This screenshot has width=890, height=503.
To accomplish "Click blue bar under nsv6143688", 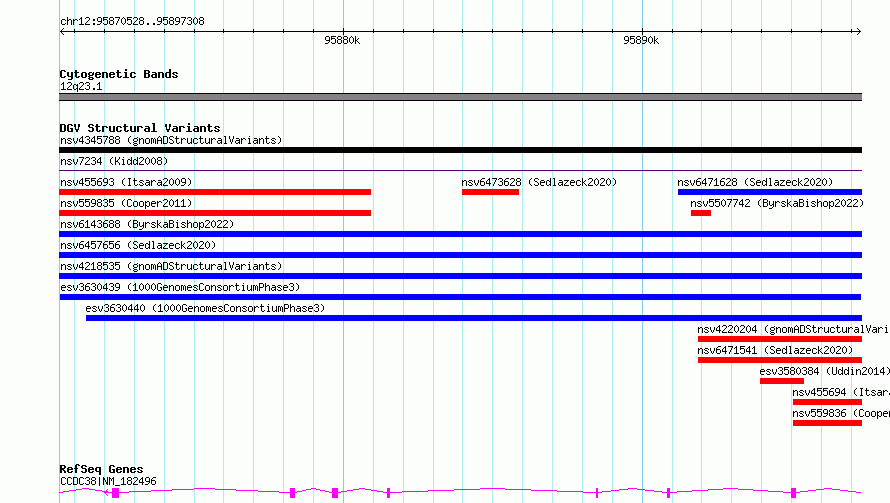I will click(x=460, y=234).
